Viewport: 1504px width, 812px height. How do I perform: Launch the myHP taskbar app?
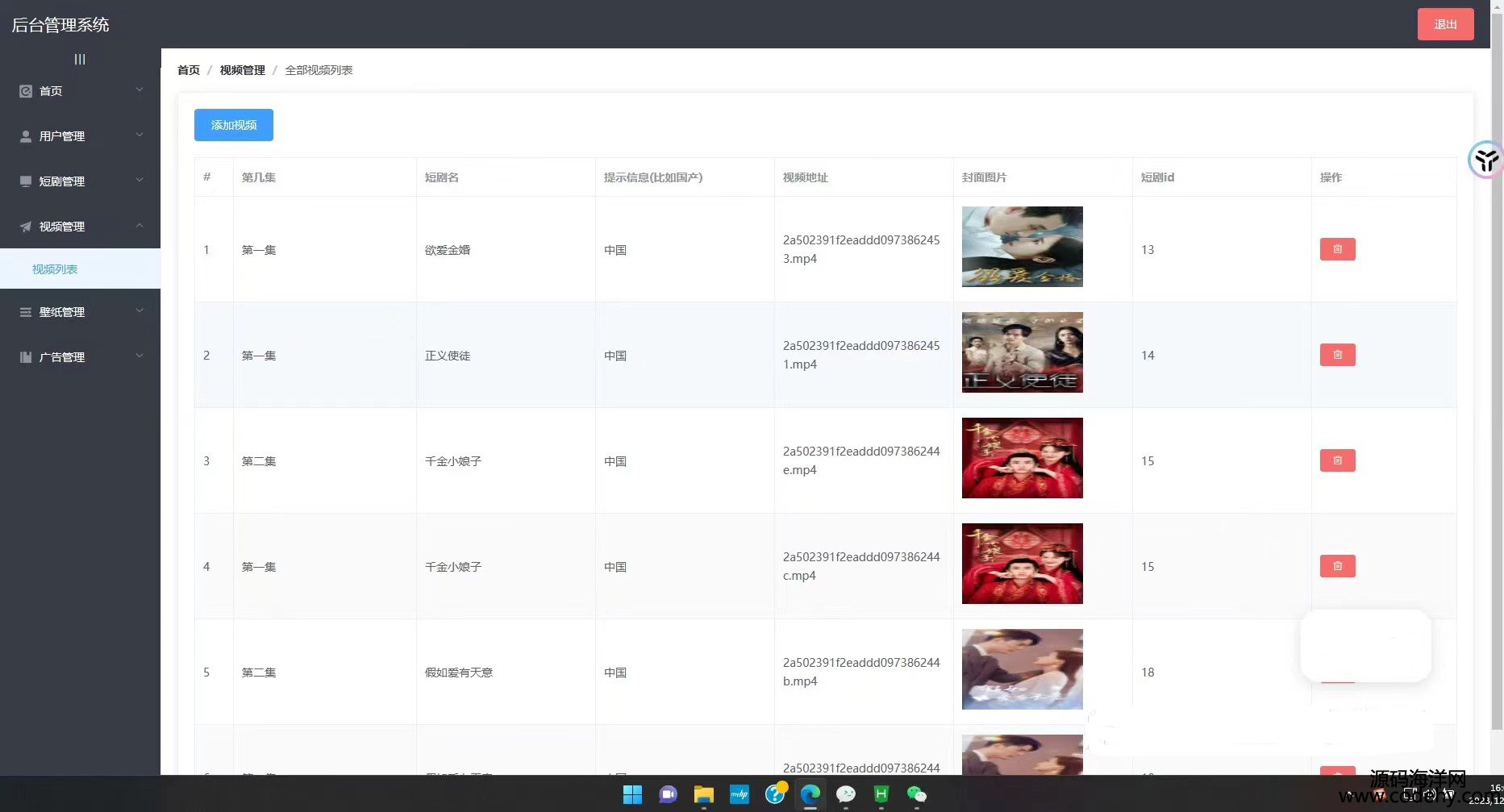(x=740, y=794)
